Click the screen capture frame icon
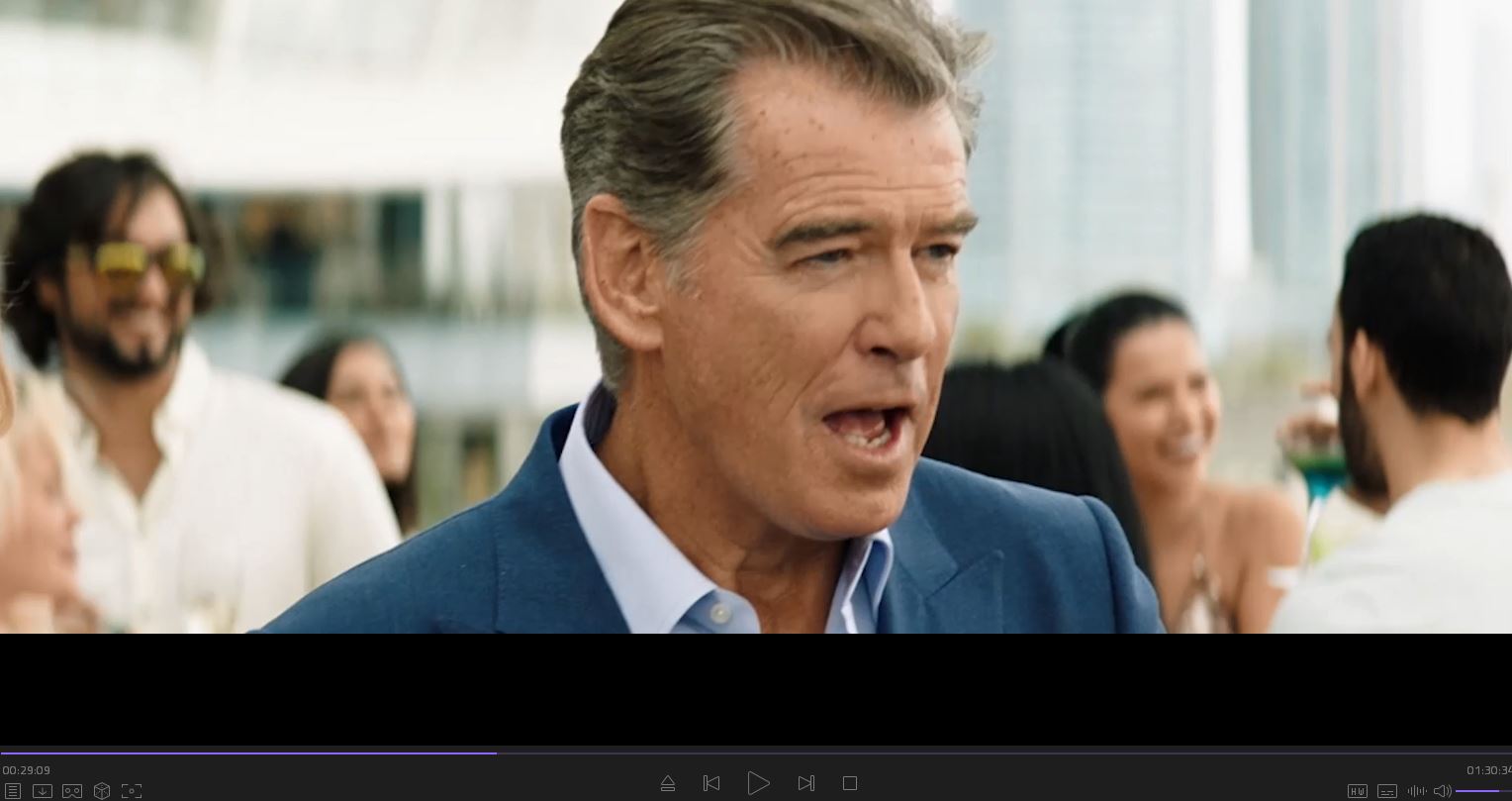 pyautogui.click(x=132, y=791)
